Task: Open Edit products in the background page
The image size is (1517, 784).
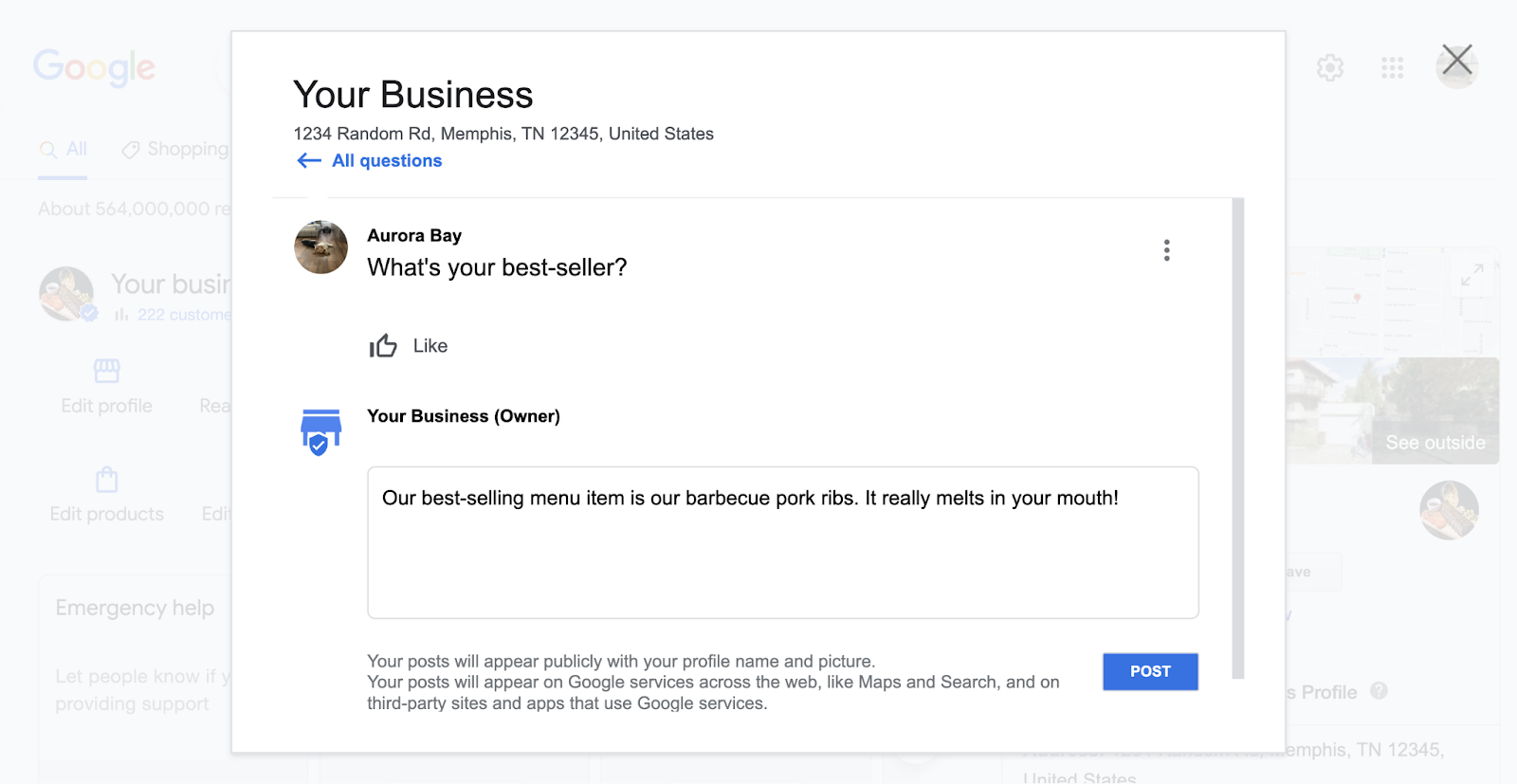Action: [x=106, y=514]
